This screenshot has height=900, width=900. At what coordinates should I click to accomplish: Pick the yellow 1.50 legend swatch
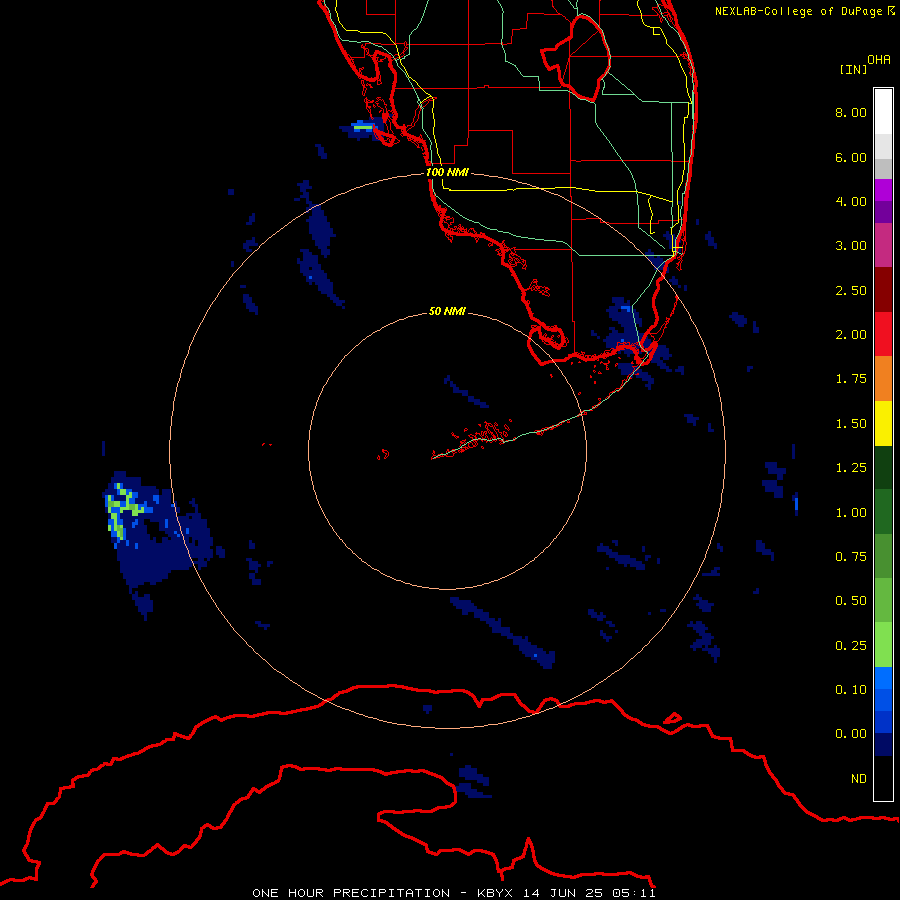pyautogui.click(x=883, y=423)
